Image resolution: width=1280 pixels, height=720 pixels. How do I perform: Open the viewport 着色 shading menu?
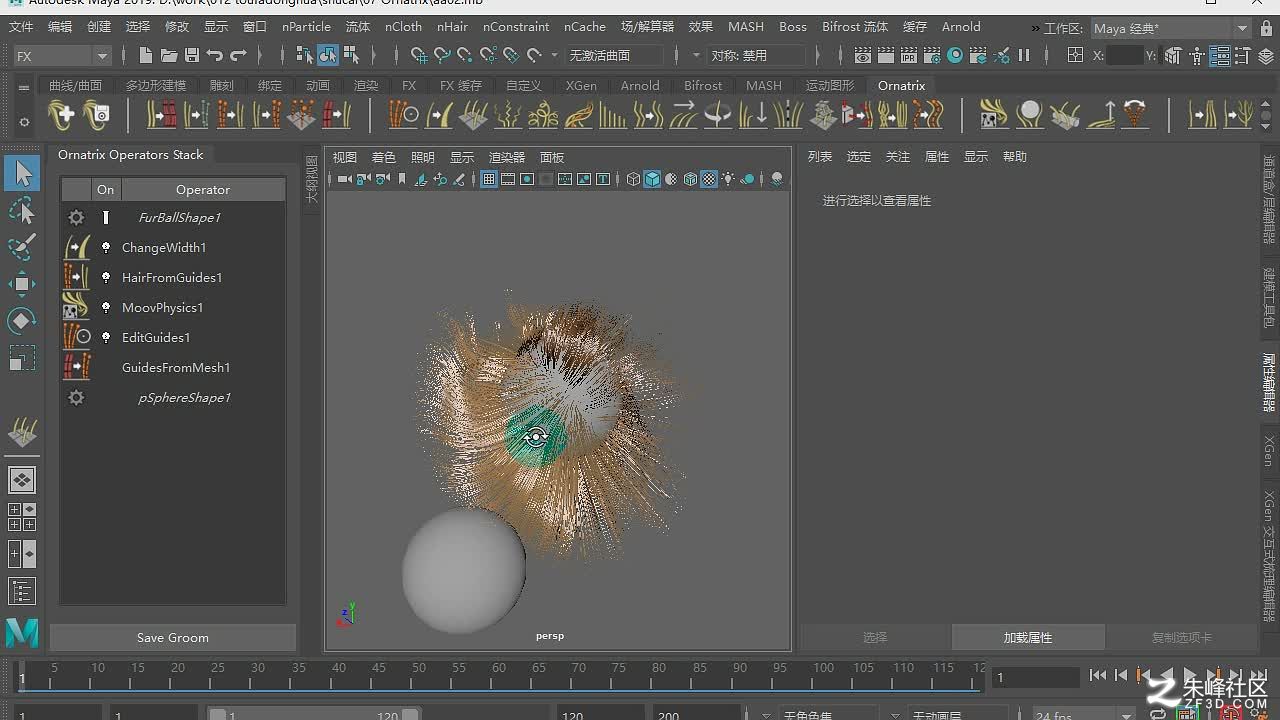384,158
